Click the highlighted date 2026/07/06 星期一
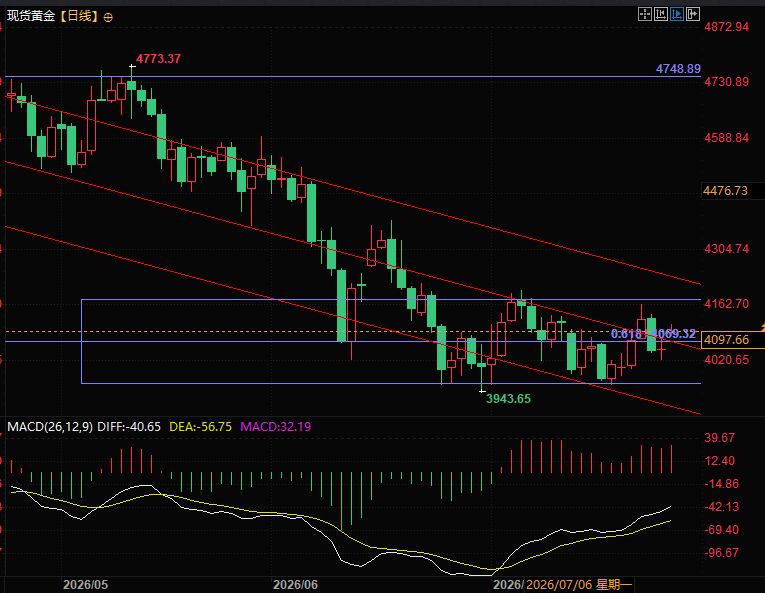The height and width of the screenshot is (593, 765). pyautogui.click(x=579, y=585)
